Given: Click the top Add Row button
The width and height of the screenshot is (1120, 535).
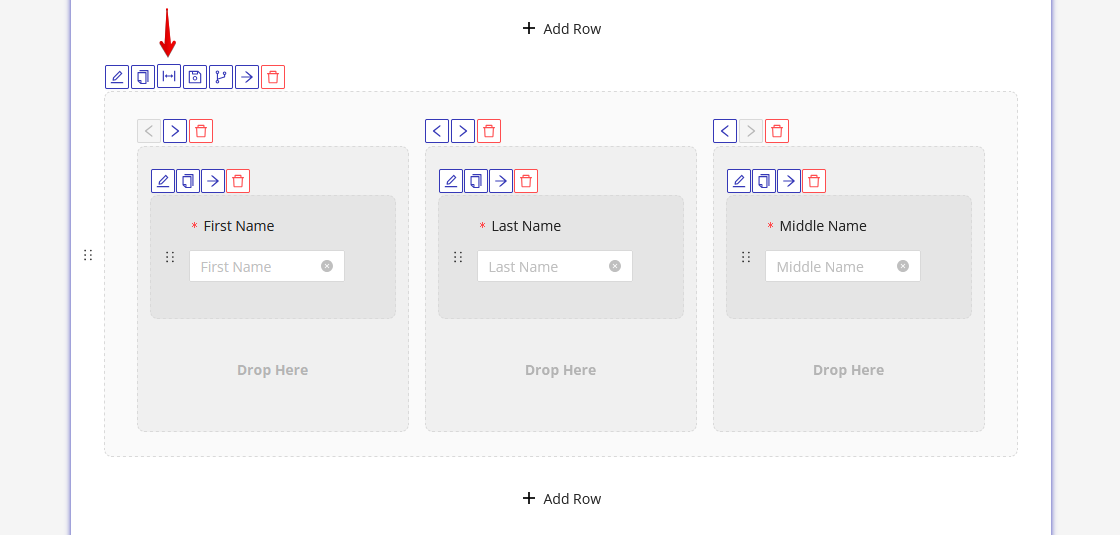Looking at the screenshot, I should tap(562, 29).
